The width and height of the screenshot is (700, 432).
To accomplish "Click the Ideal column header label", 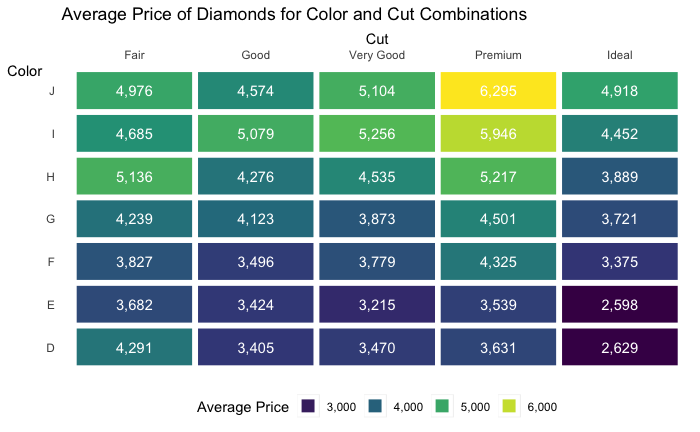I will pos(620,55).
